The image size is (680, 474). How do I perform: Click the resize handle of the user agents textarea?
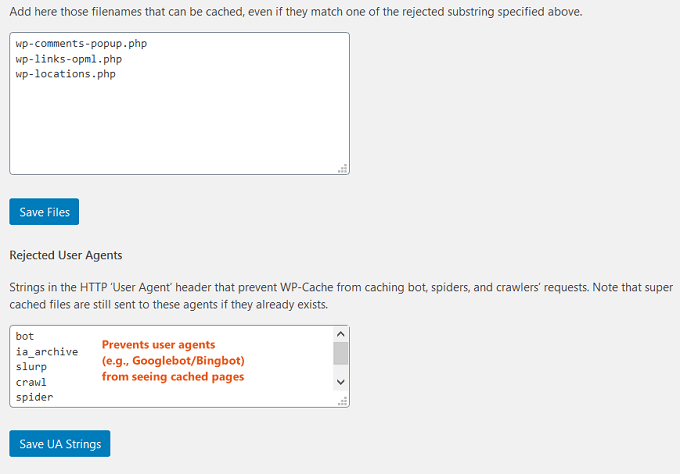point(343,401)
